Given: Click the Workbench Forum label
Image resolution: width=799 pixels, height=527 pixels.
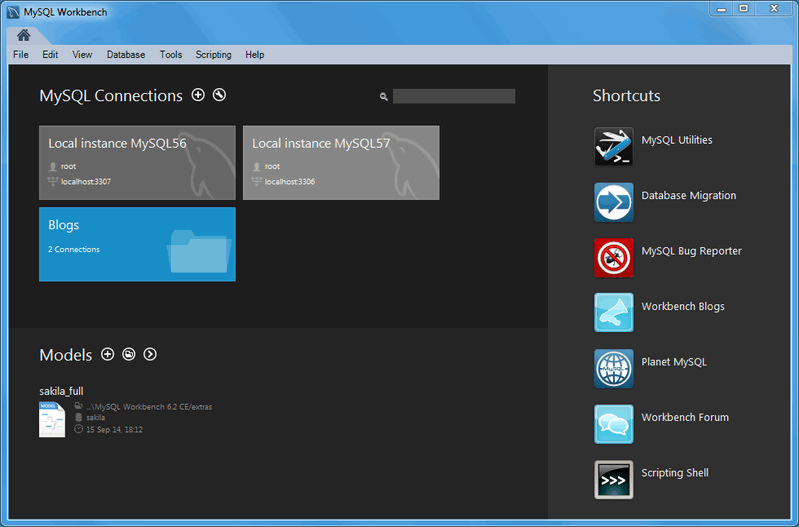Looking at the screenshot, I should tap(685, 417).
